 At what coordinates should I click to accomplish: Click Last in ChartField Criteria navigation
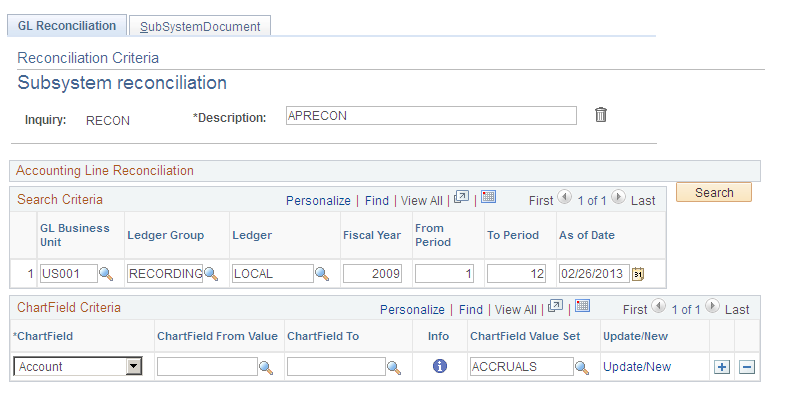click(x=737, y=310)
